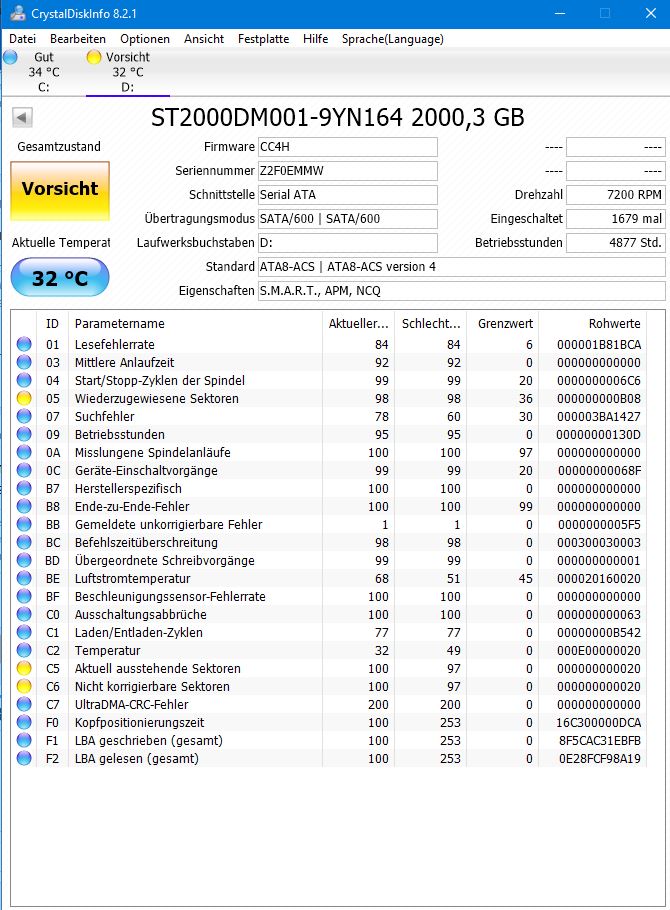Open the Festplatte menu

[x=263, y=39]
